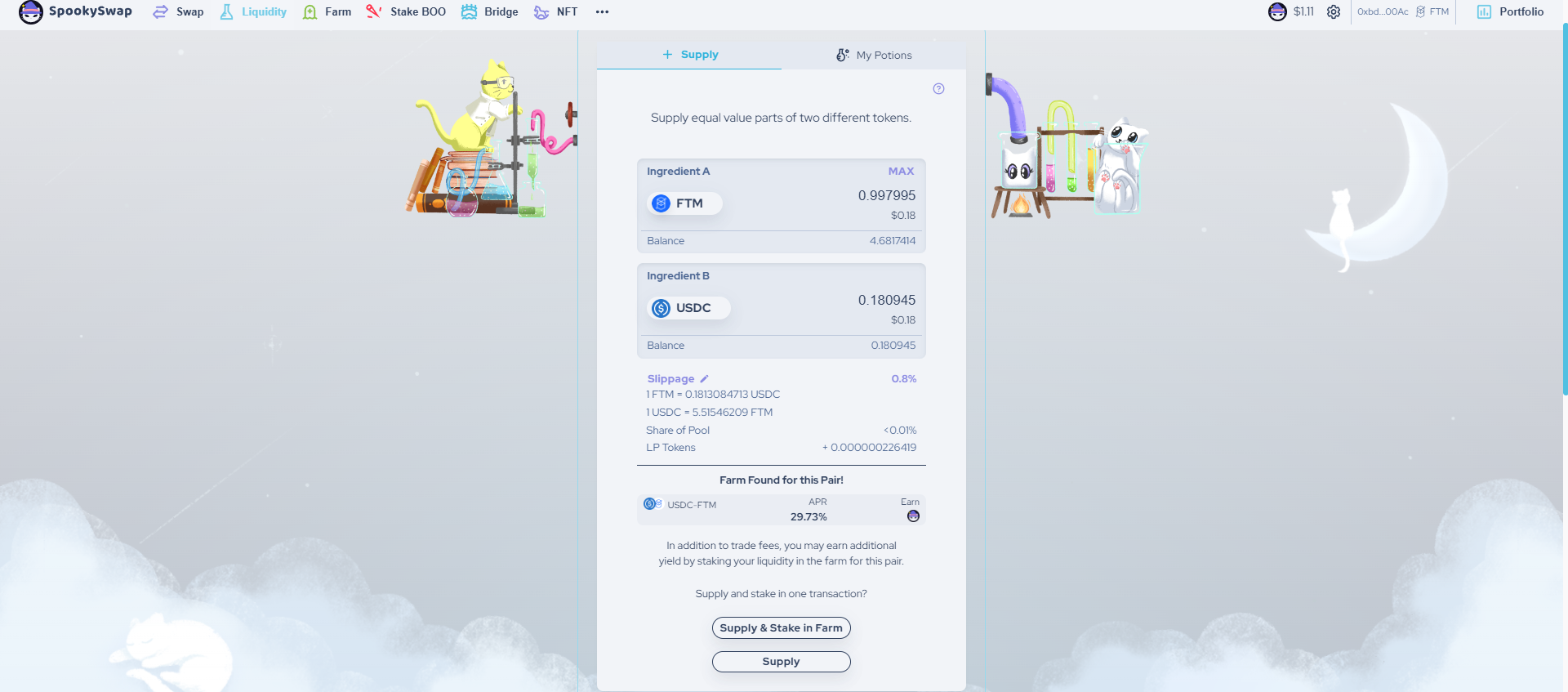Open the Farm page
1568x692 pixels.
[327, 11]
